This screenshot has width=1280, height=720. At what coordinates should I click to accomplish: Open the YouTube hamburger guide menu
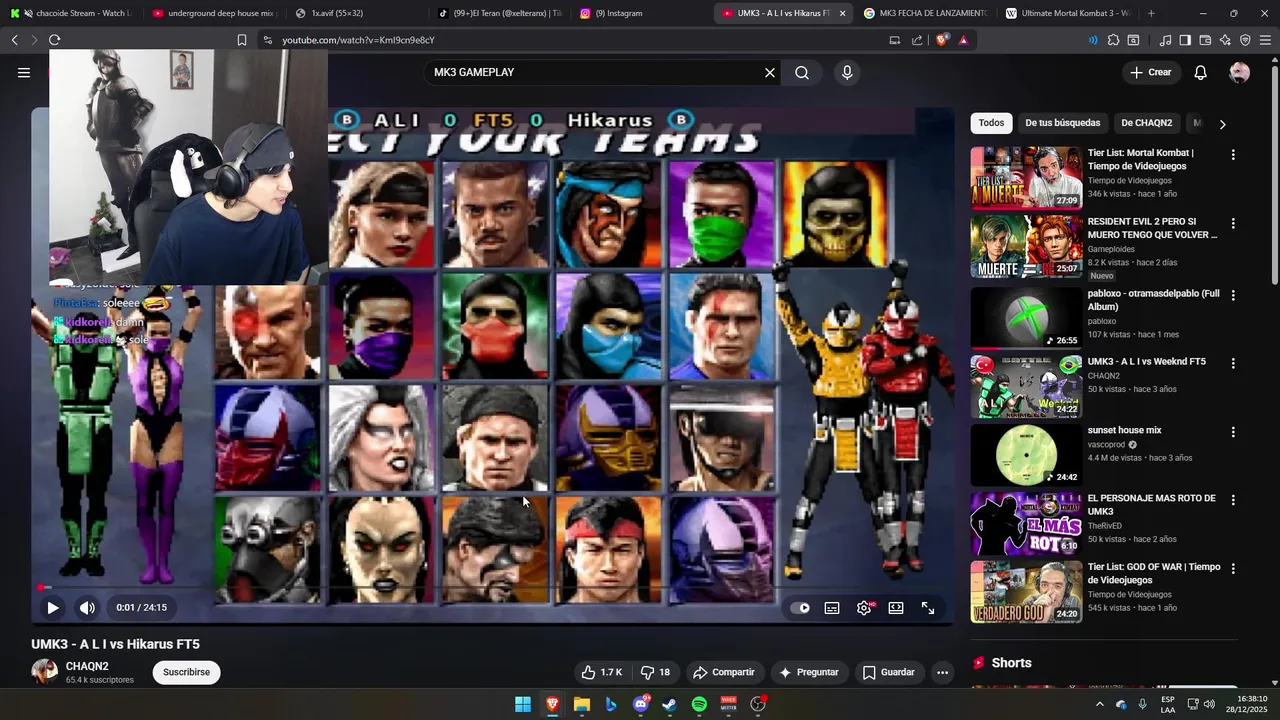coord(24,72)
